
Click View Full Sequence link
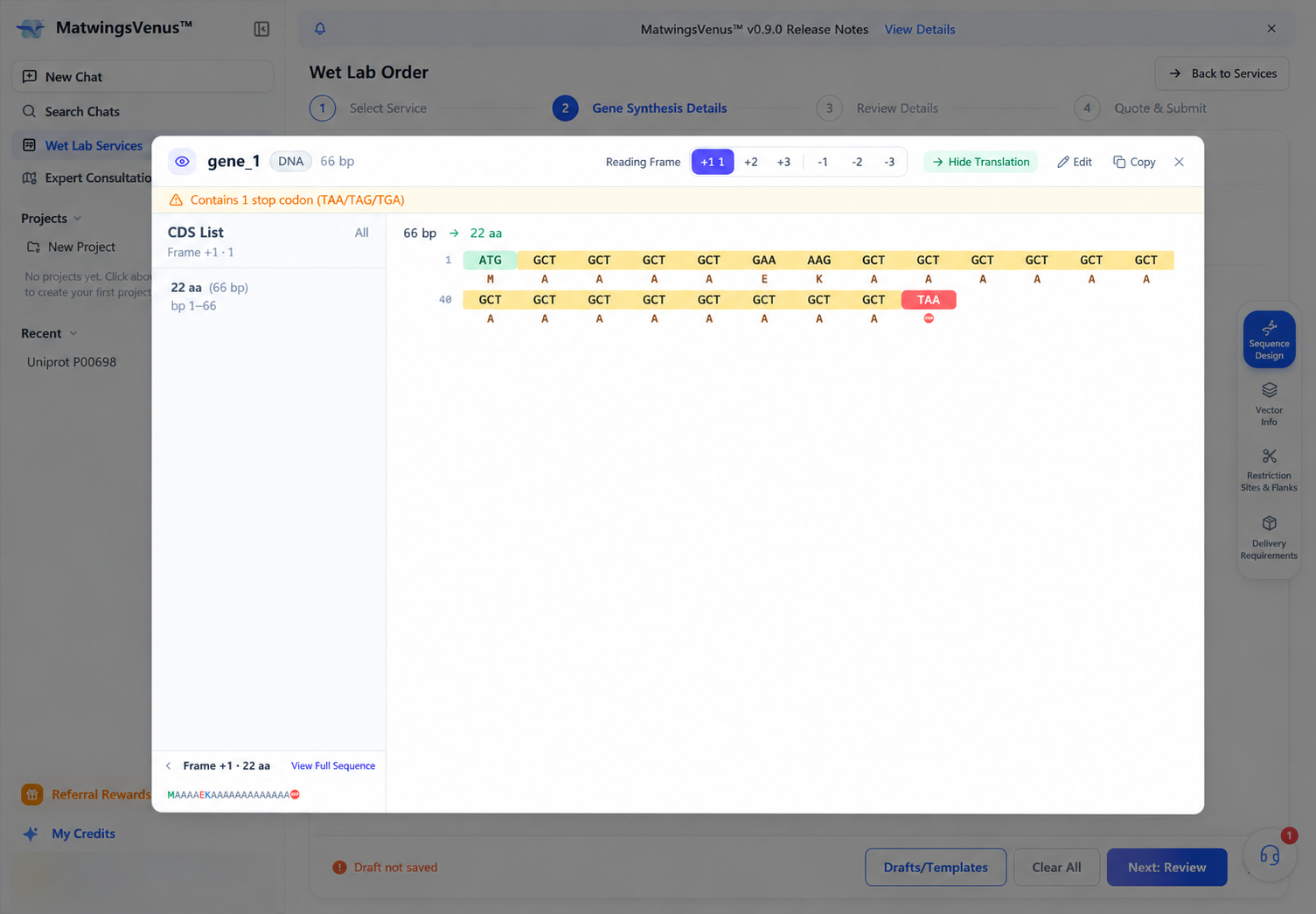click(333, 766)
